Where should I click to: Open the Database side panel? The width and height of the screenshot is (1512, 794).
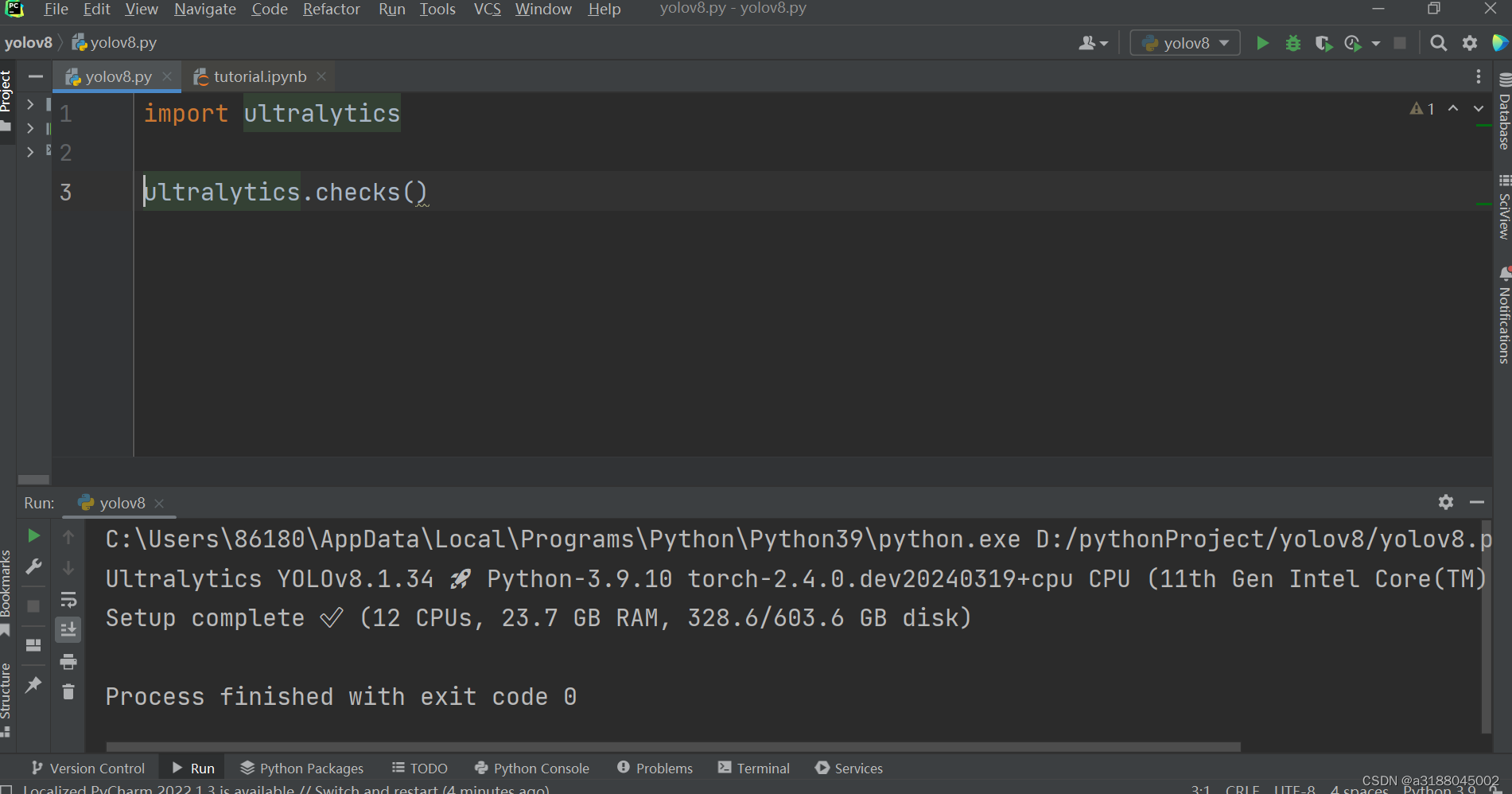(x=1504, y=111)
